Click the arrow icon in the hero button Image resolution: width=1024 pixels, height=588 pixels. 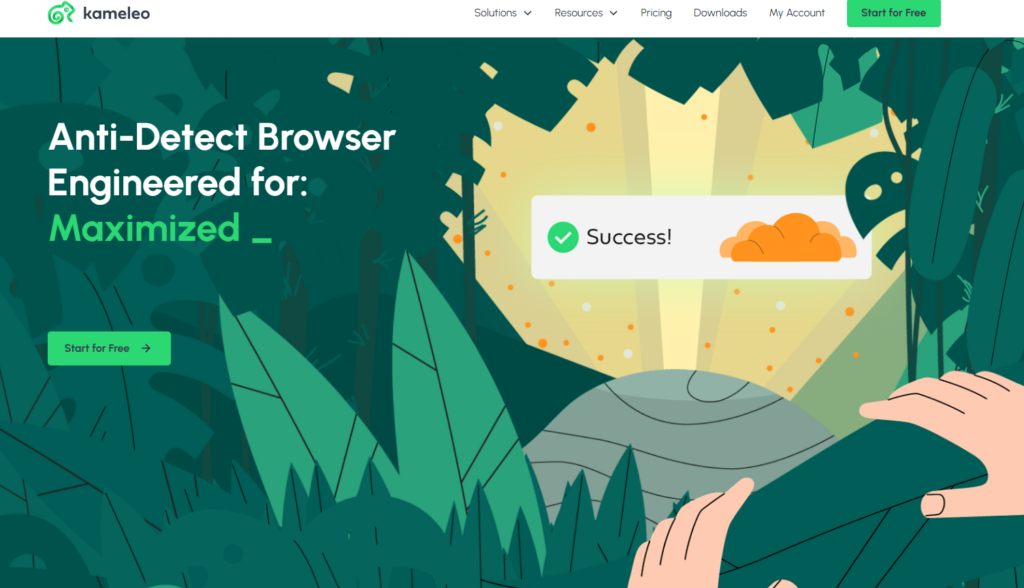click(146, 348)
